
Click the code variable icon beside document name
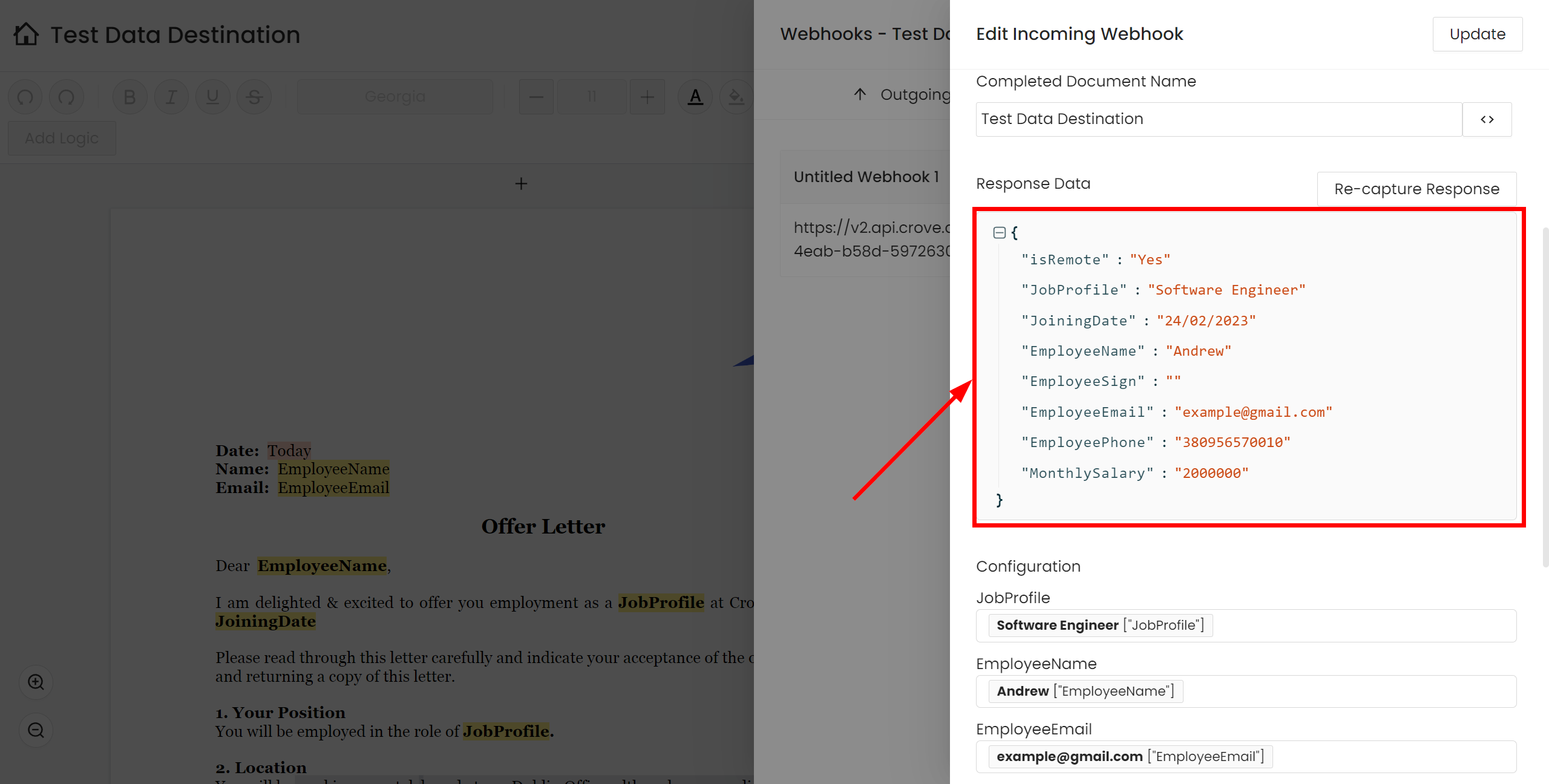(1487, 119)
